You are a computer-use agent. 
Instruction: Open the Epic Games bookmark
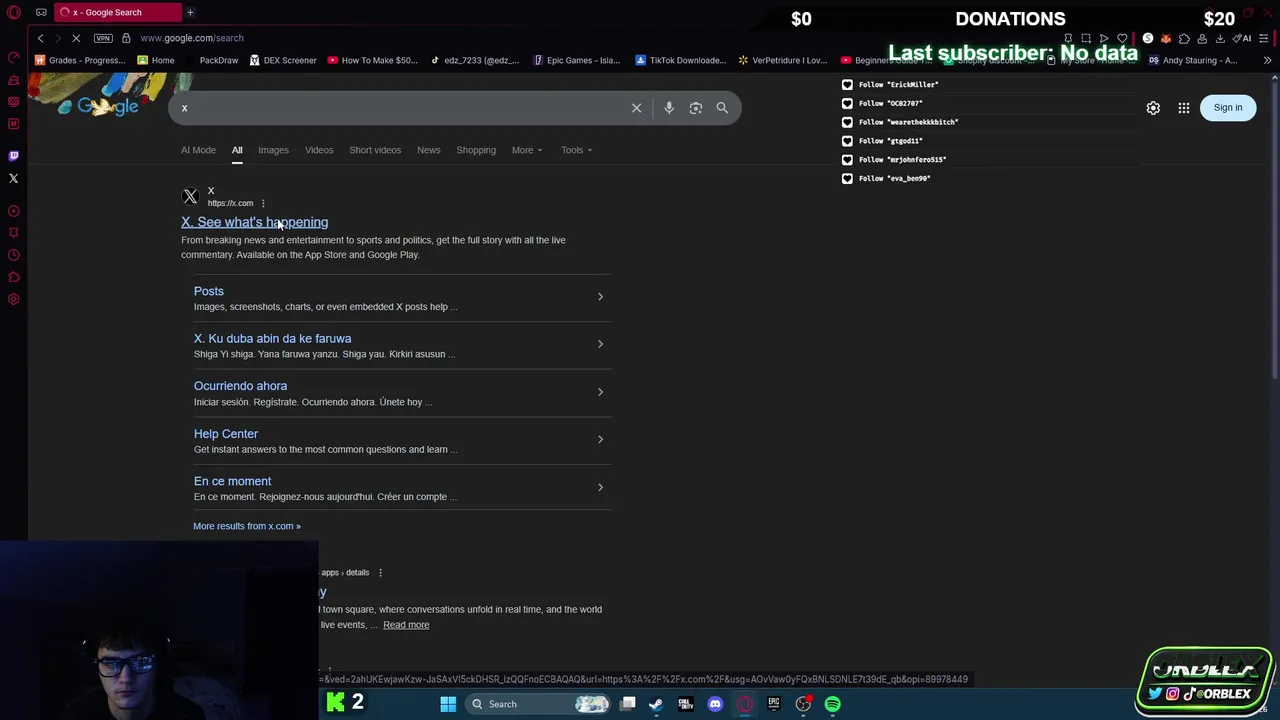pos(577,60)
